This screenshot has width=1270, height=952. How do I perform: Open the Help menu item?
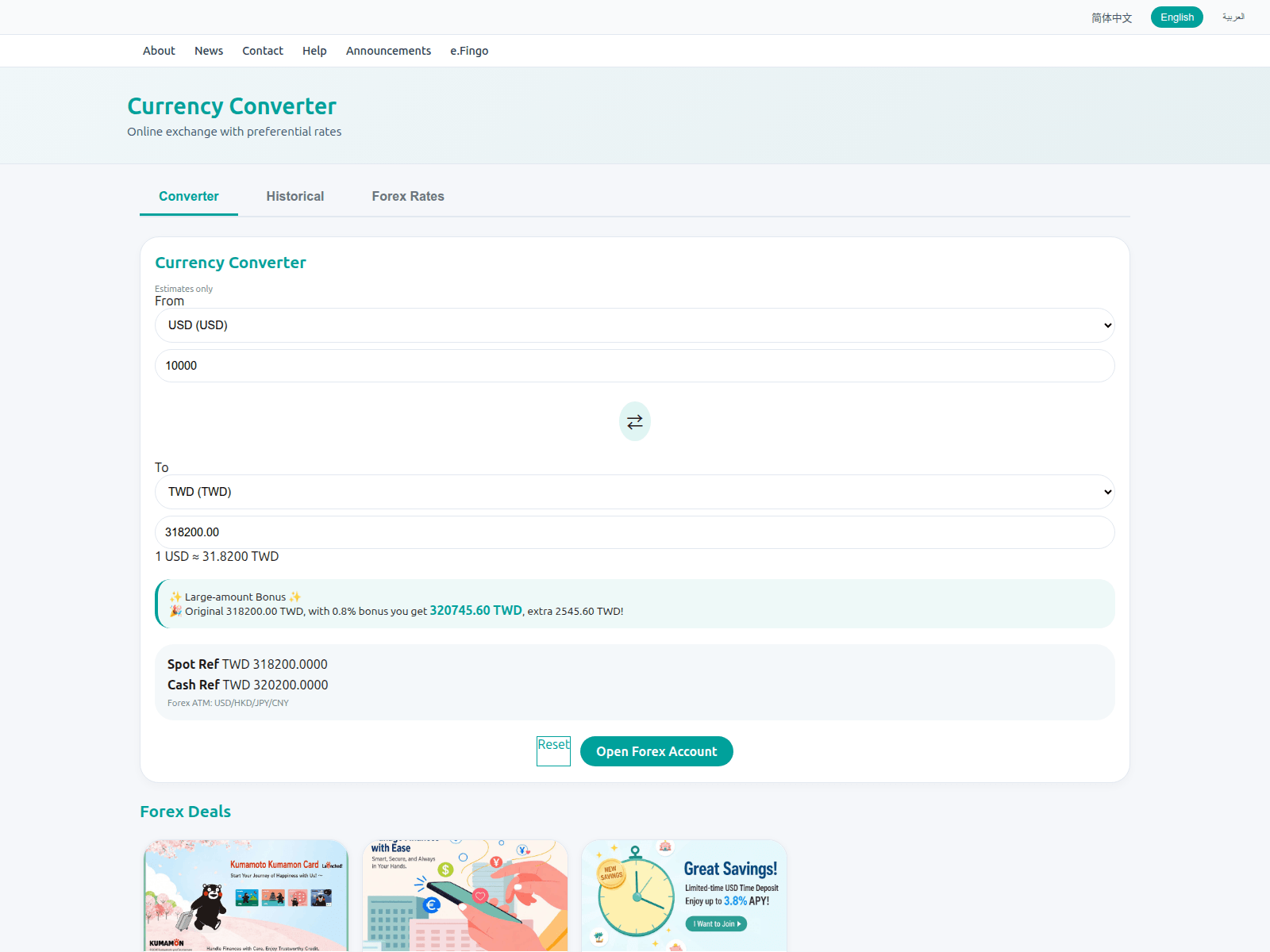pos(314,51)
